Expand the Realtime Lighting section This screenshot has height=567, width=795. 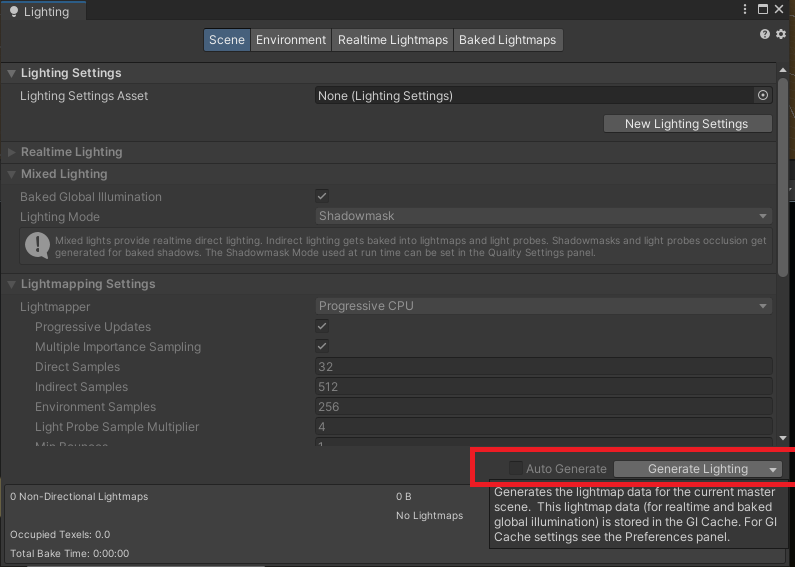point(71,152)
